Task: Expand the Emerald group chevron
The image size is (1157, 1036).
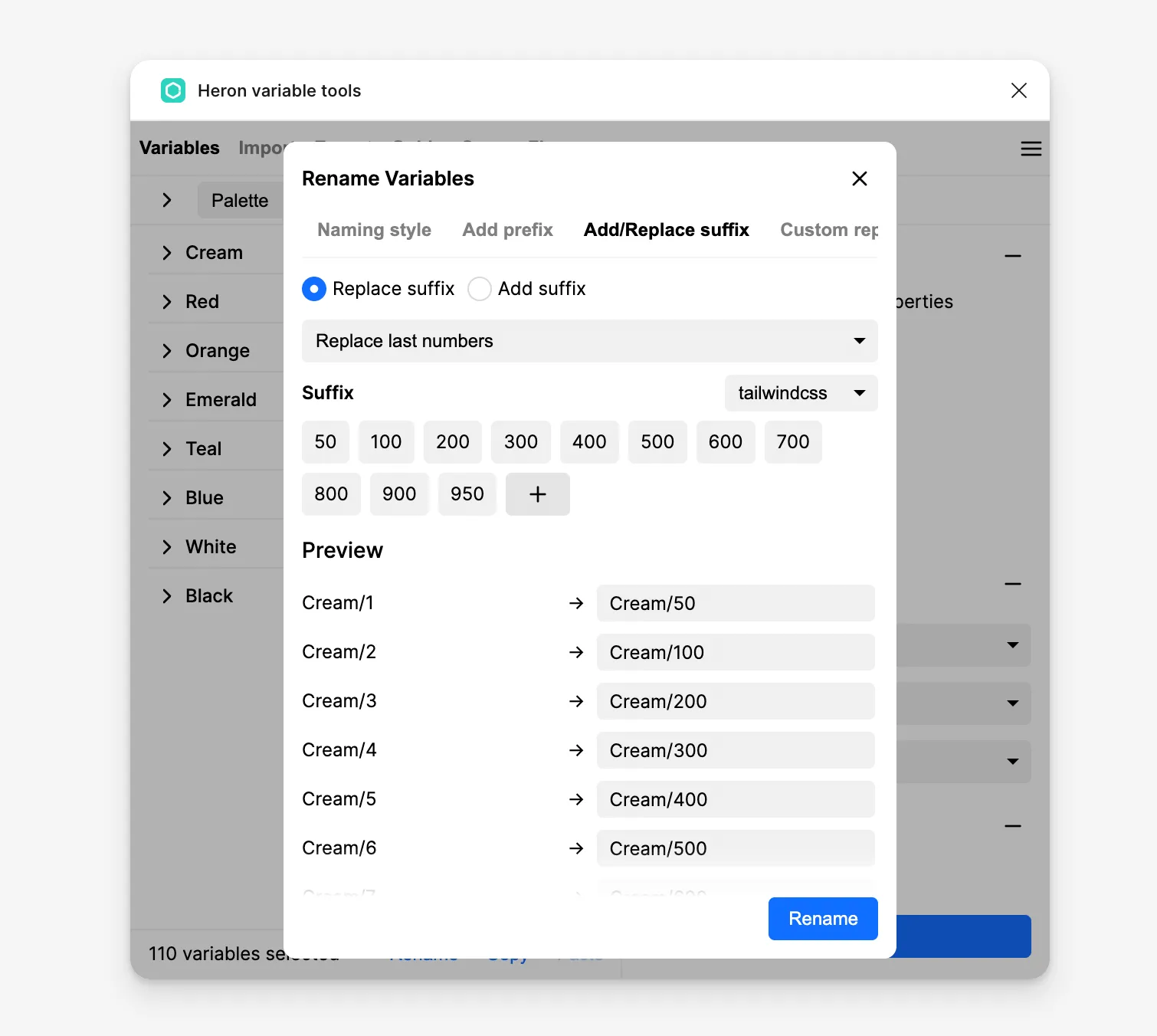Action: point(167,400)
